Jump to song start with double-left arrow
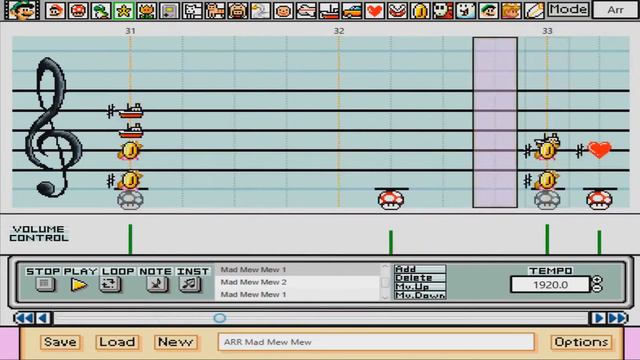 tap(24, 318)
